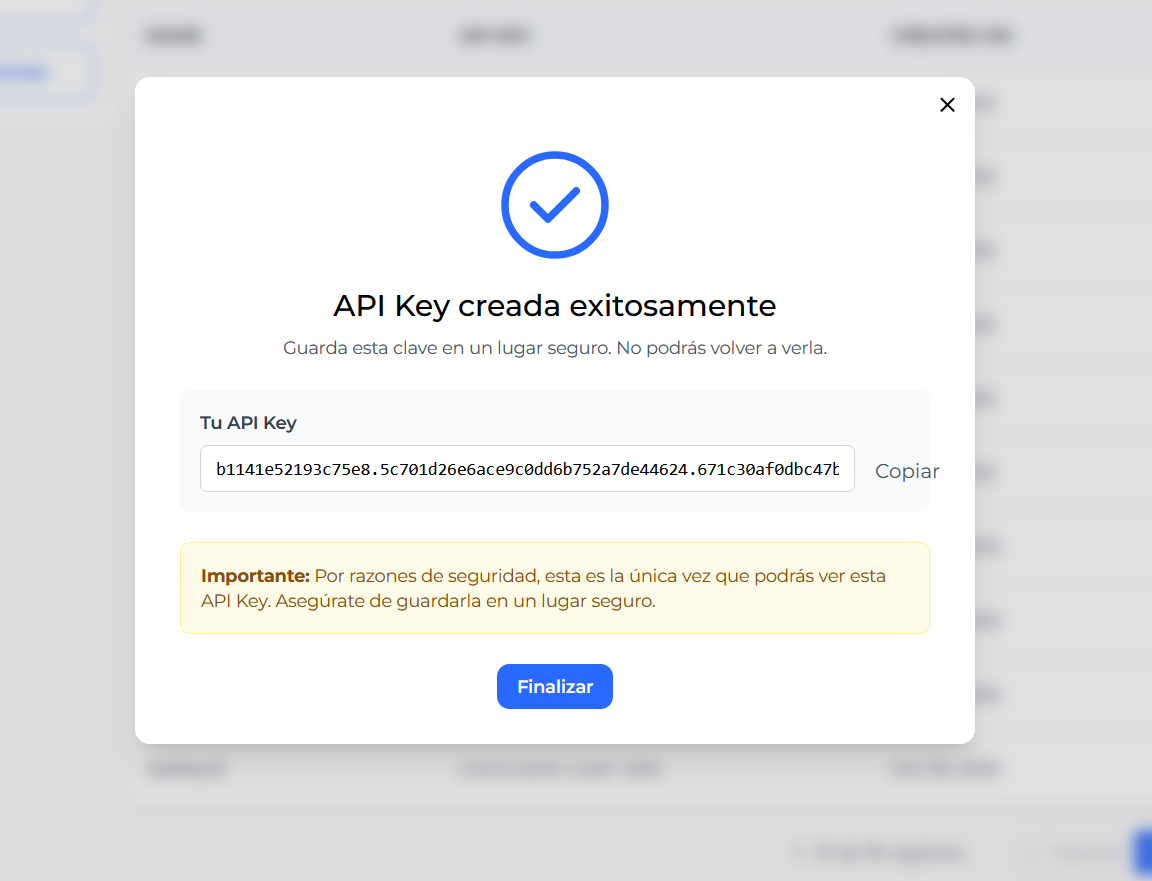Click the X icon to dismiss the dialog
This screenshot has width=1152, height=881.
(947, 104)
